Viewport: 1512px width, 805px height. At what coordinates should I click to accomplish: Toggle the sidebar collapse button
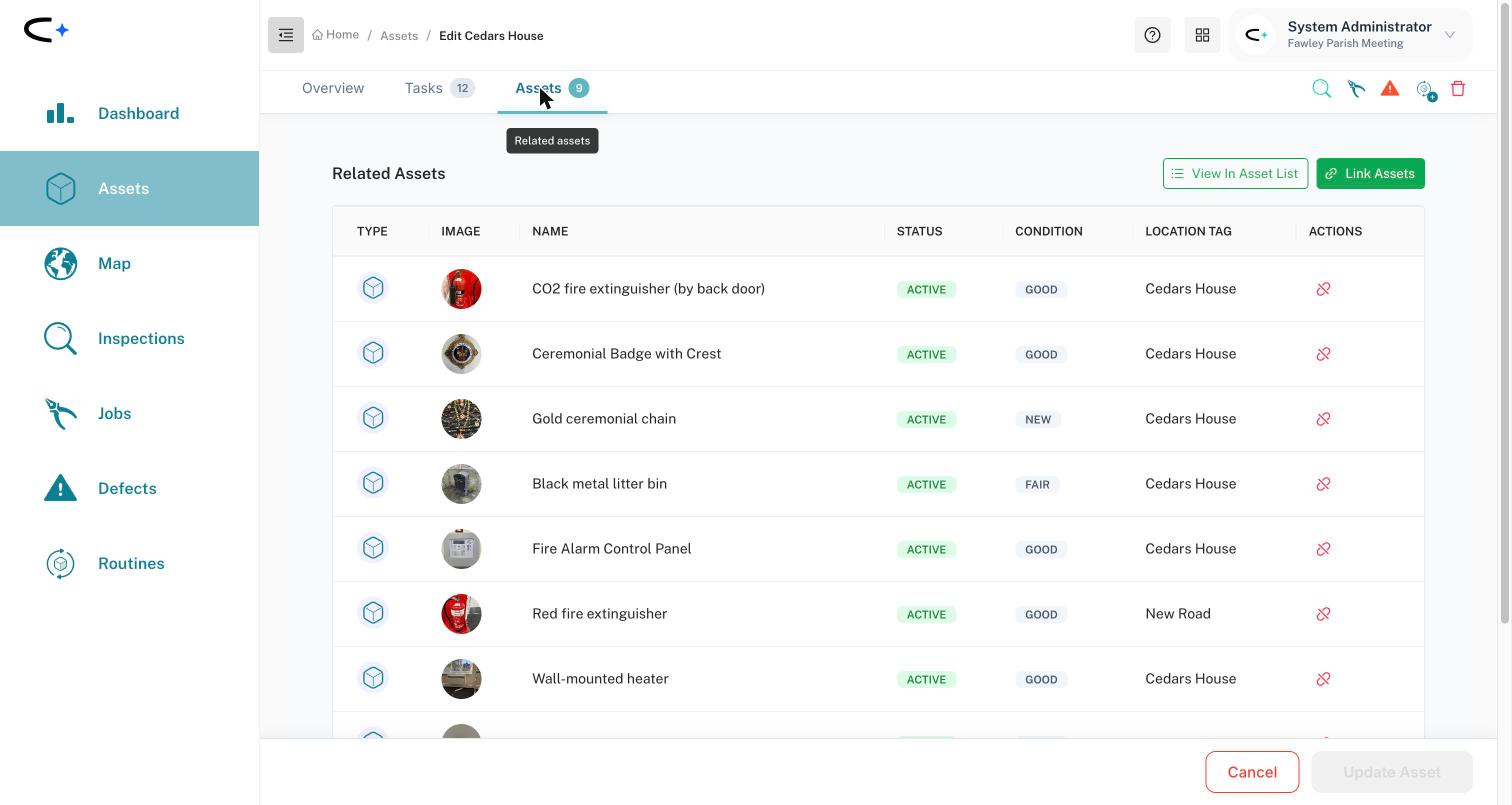tap(285, 35)
